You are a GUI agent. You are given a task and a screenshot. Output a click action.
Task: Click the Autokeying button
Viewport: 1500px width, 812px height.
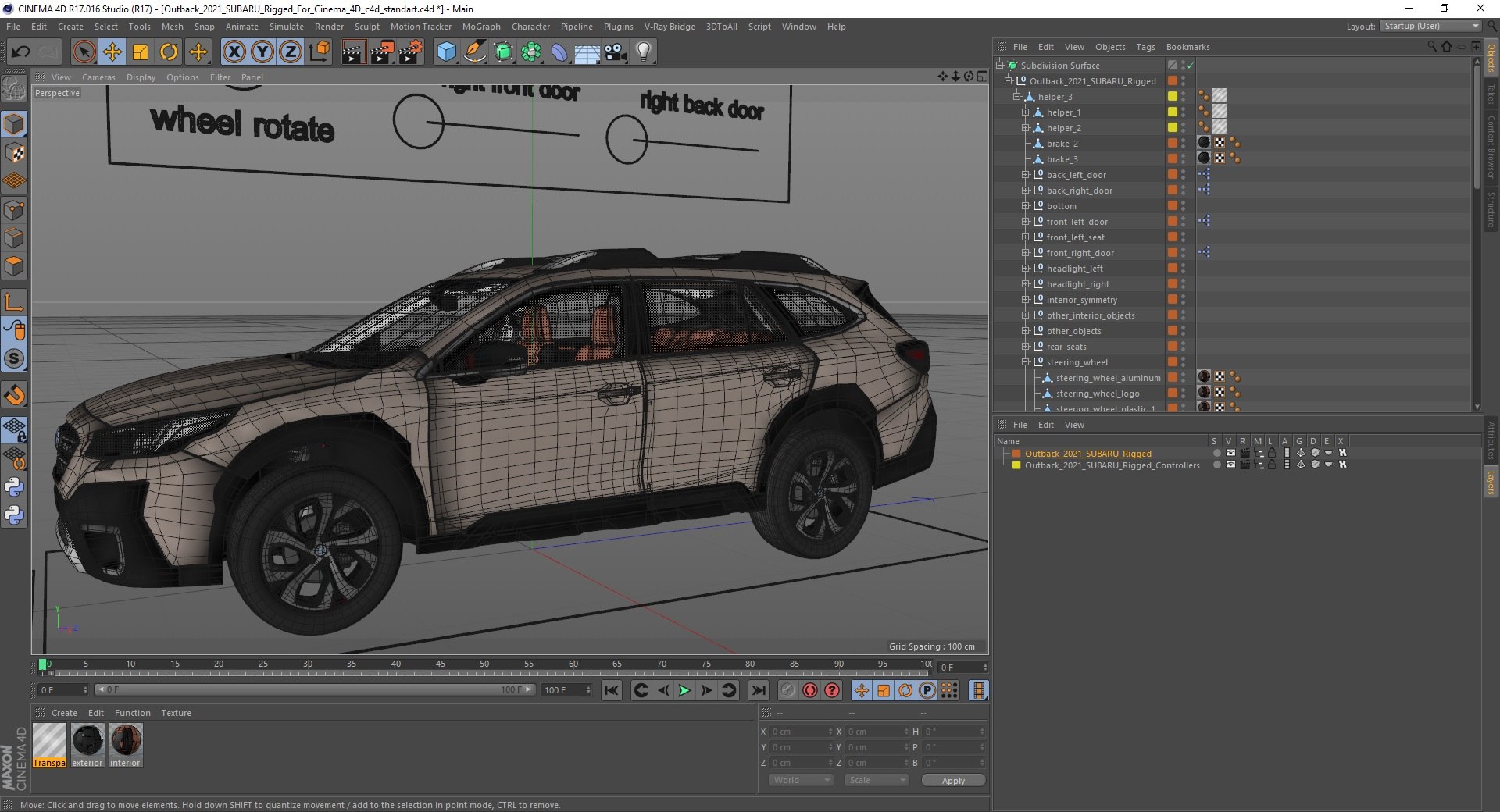coord(810,690)
